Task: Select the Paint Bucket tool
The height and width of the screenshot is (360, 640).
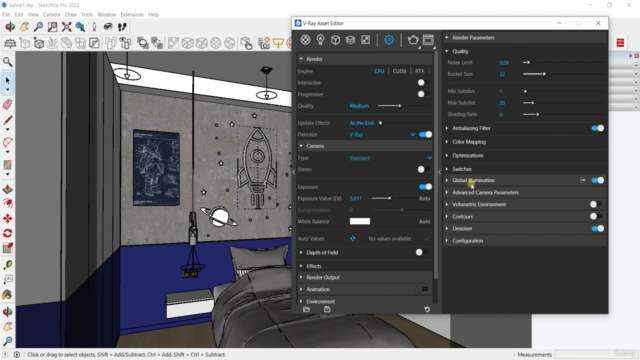Action: coord(7,295)
